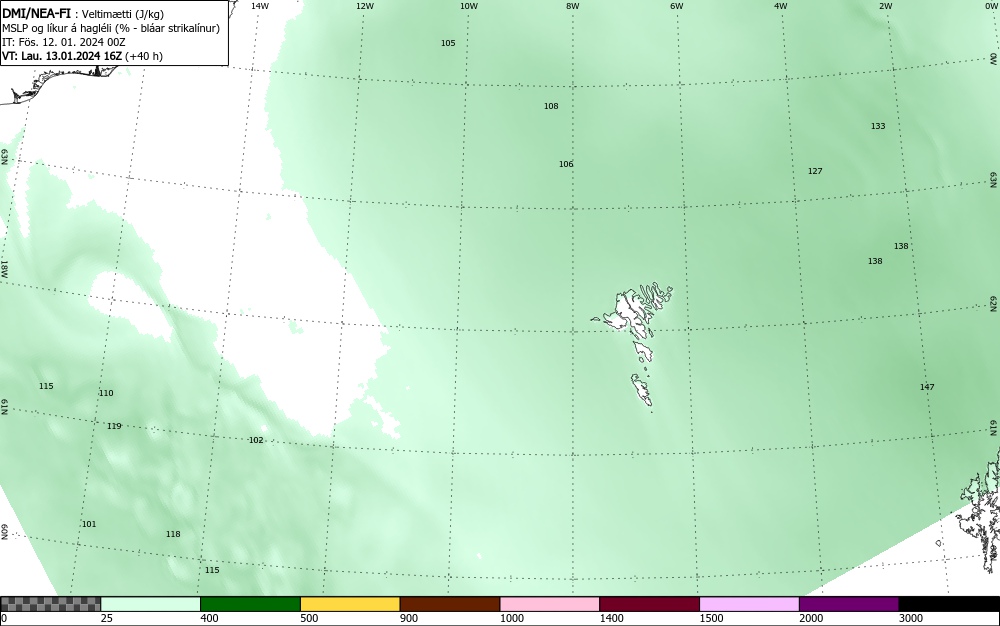The image size is (1000, 626).
Task: Click the legend scale value 3000
Action: [911, 618]
